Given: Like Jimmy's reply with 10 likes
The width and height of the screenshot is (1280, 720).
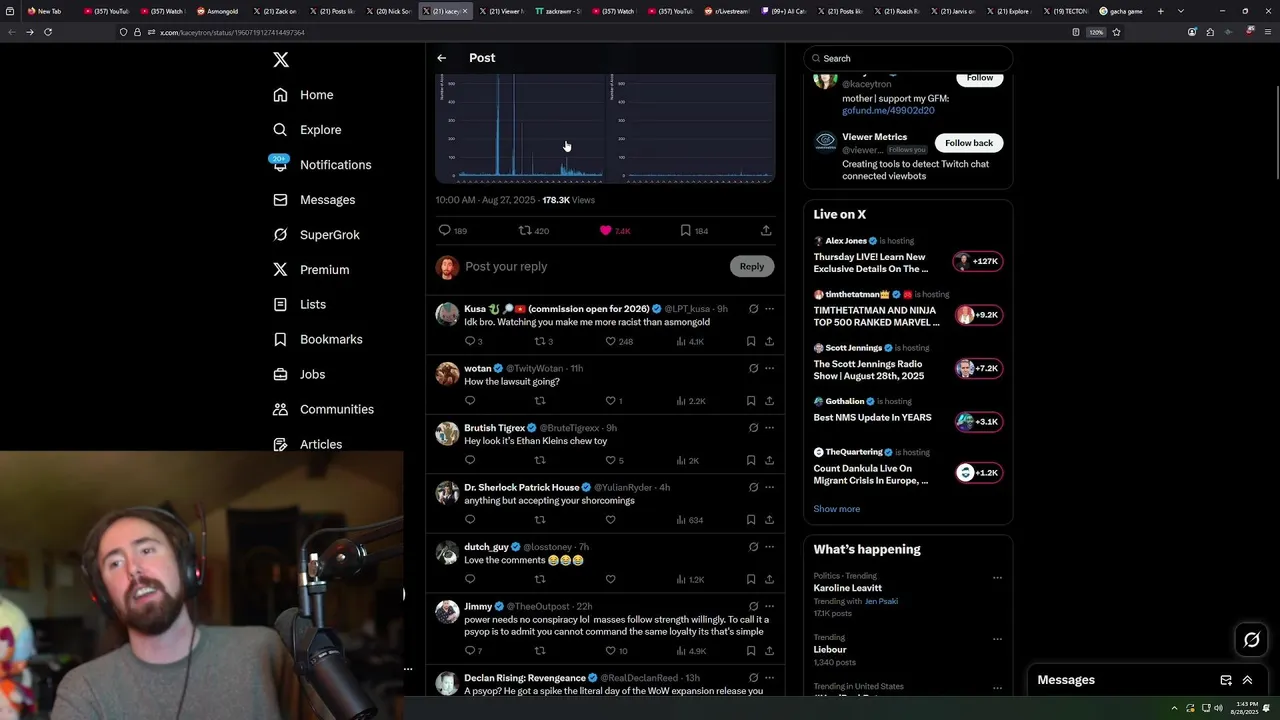Looking at the screenshot, I should [610, 651].
